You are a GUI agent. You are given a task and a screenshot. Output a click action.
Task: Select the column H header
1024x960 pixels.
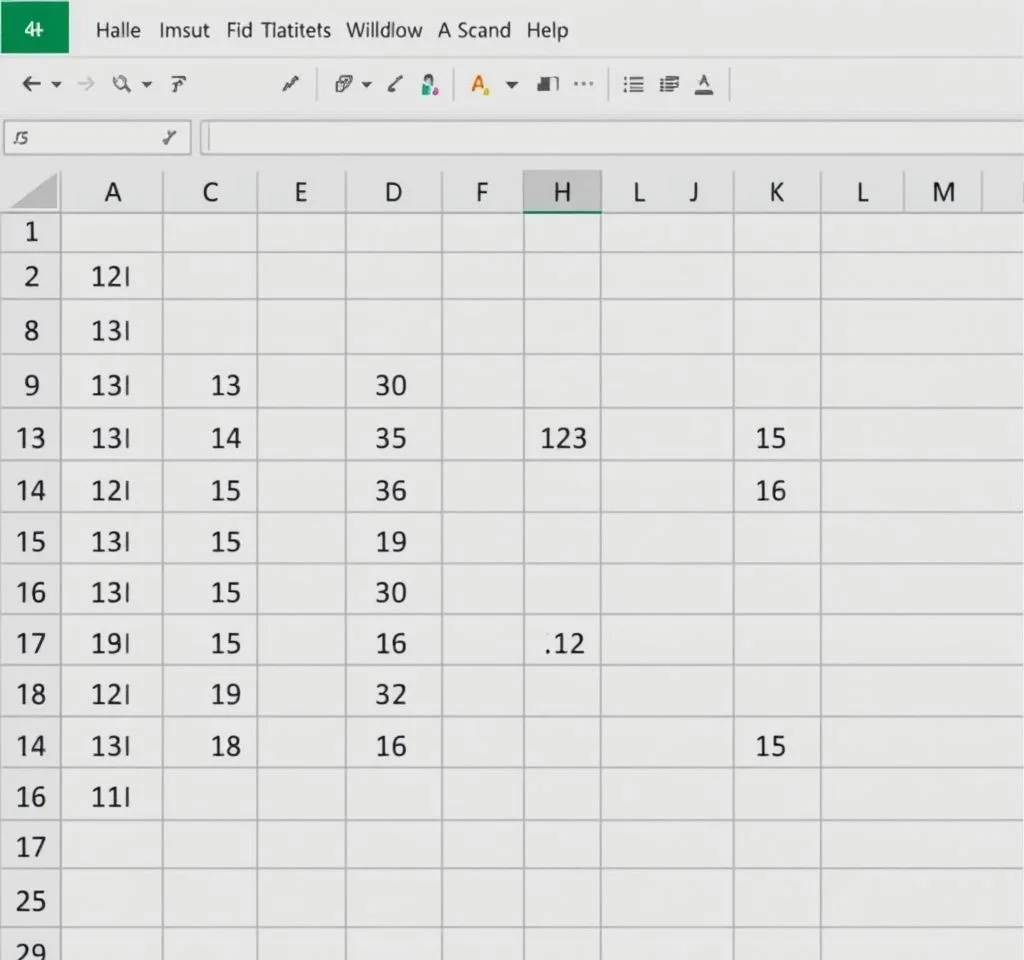coord(562,192)
